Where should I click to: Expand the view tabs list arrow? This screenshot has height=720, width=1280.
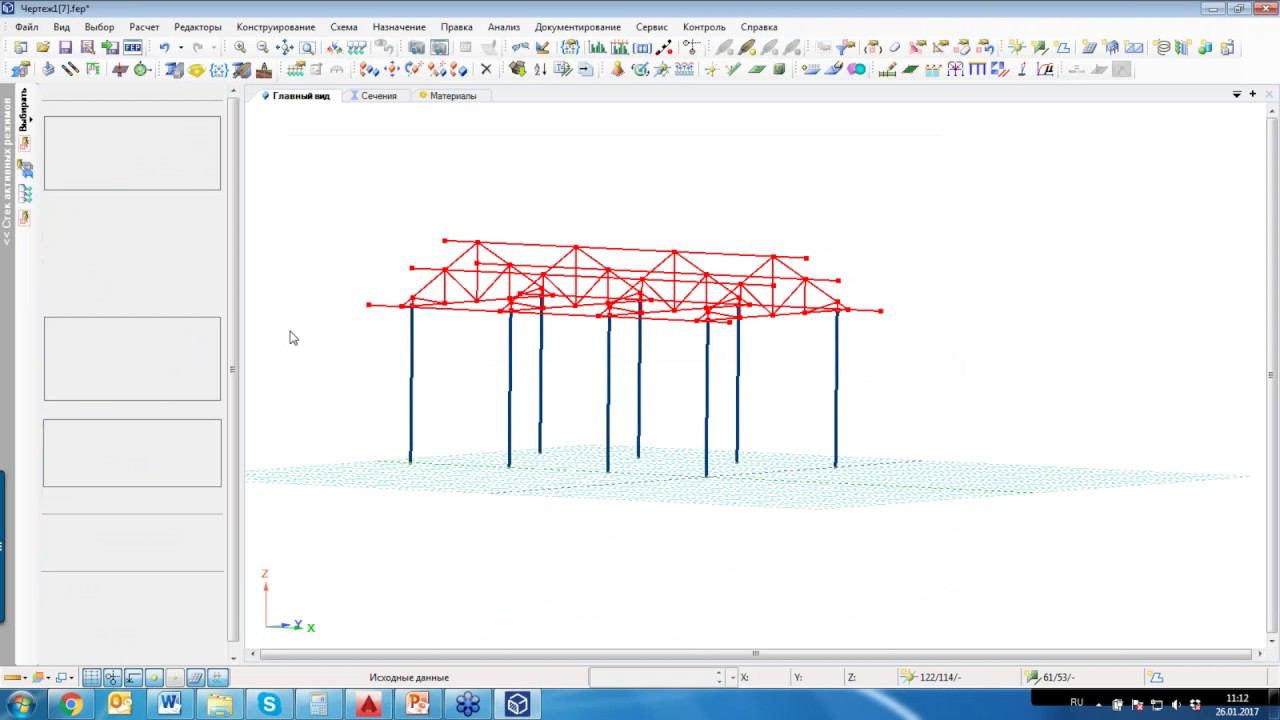click(x=1237, y=94)
